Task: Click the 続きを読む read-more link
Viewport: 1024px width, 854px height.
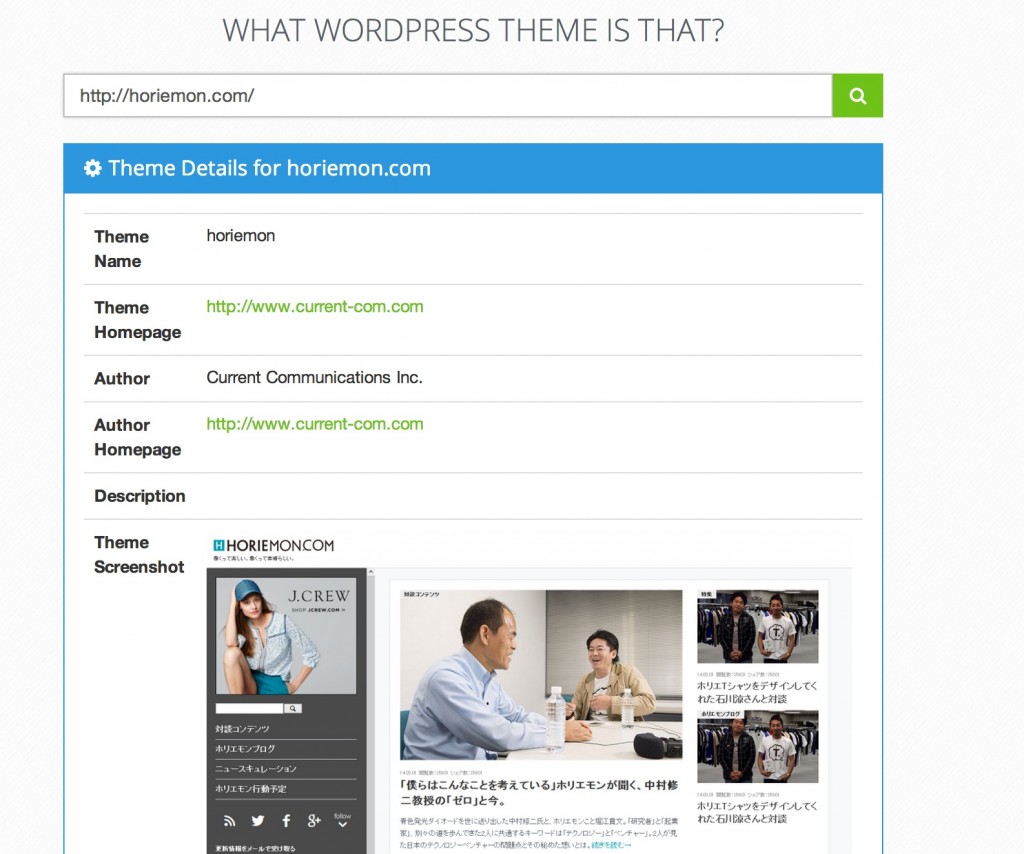Action: [x=611, y=845]
